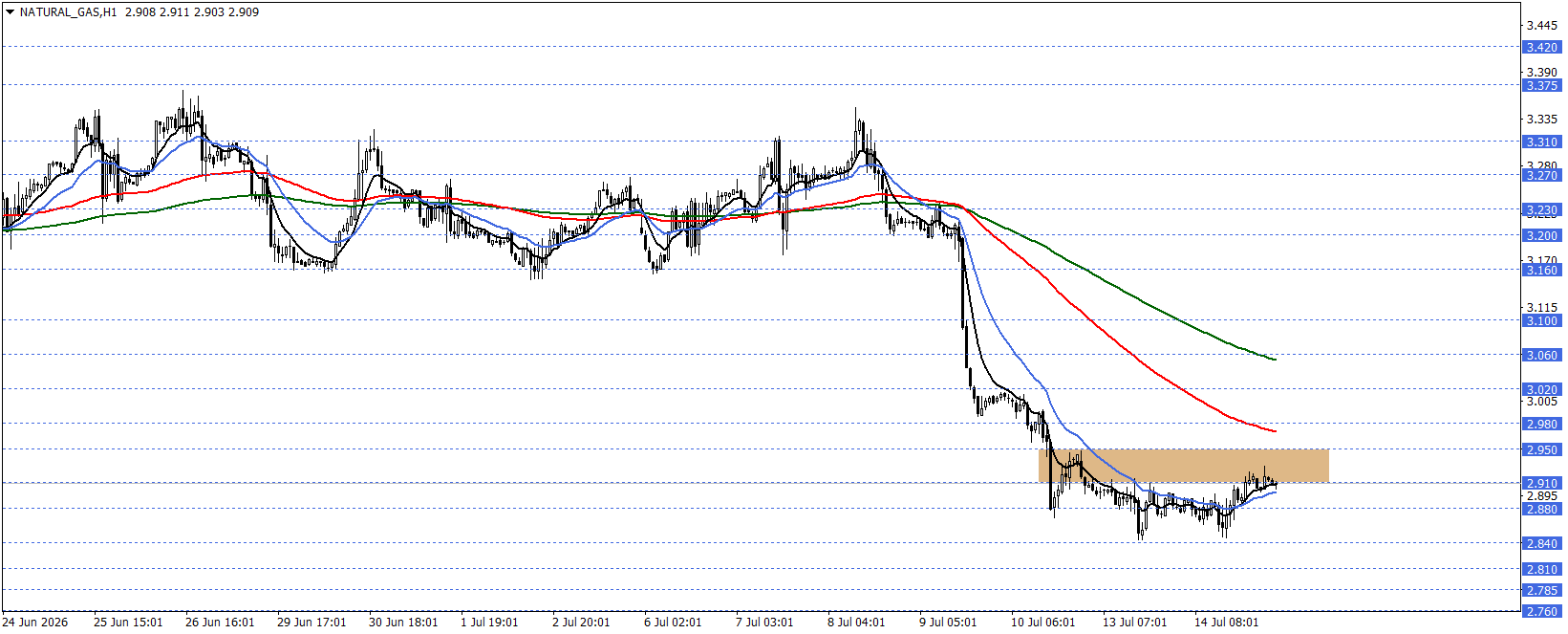
Task: Select the 3.230 price level tag
Action: tap(1541, 209)
